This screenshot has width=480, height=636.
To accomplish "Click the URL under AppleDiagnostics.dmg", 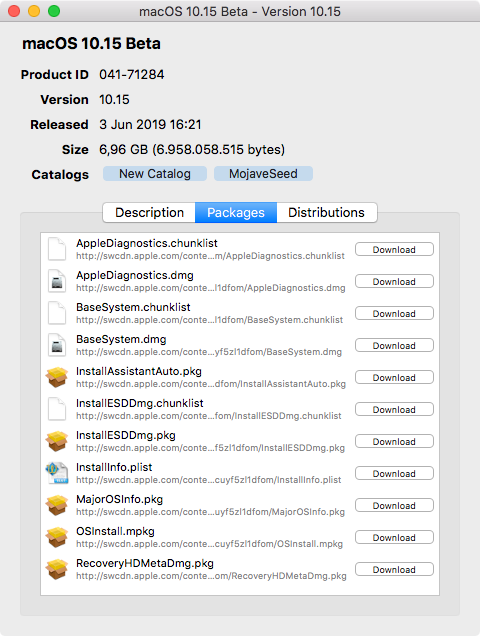I will tap(211, 288).
